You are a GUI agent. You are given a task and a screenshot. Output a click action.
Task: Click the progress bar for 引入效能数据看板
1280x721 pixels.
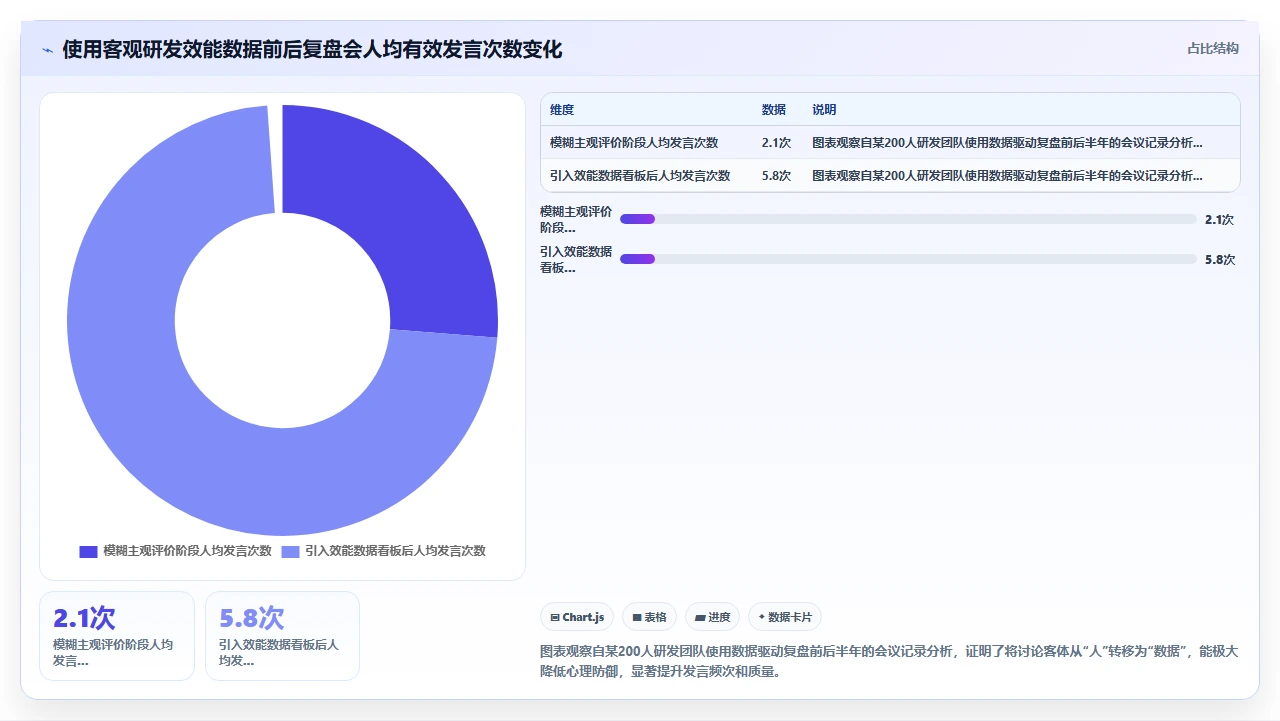coord(908,259)
